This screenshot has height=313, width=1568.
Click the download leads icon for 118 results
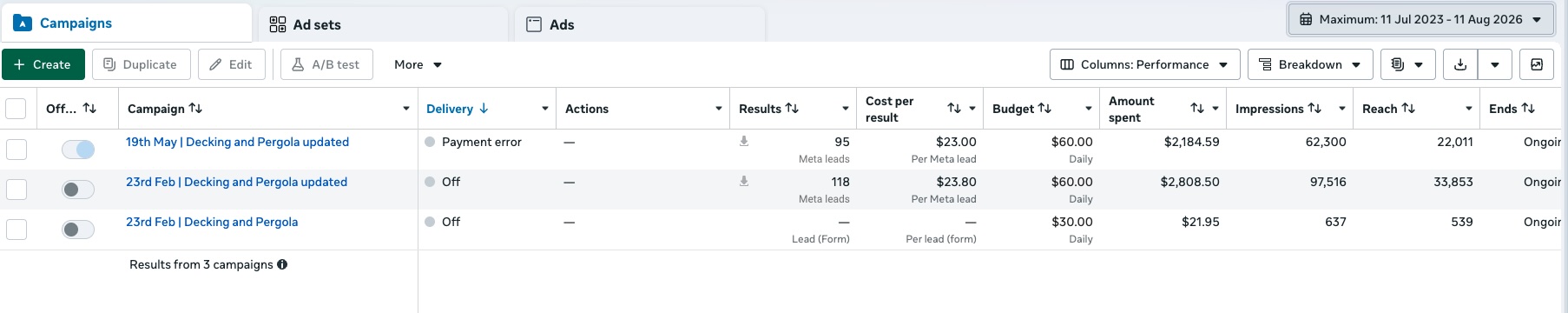click(744, 181)
